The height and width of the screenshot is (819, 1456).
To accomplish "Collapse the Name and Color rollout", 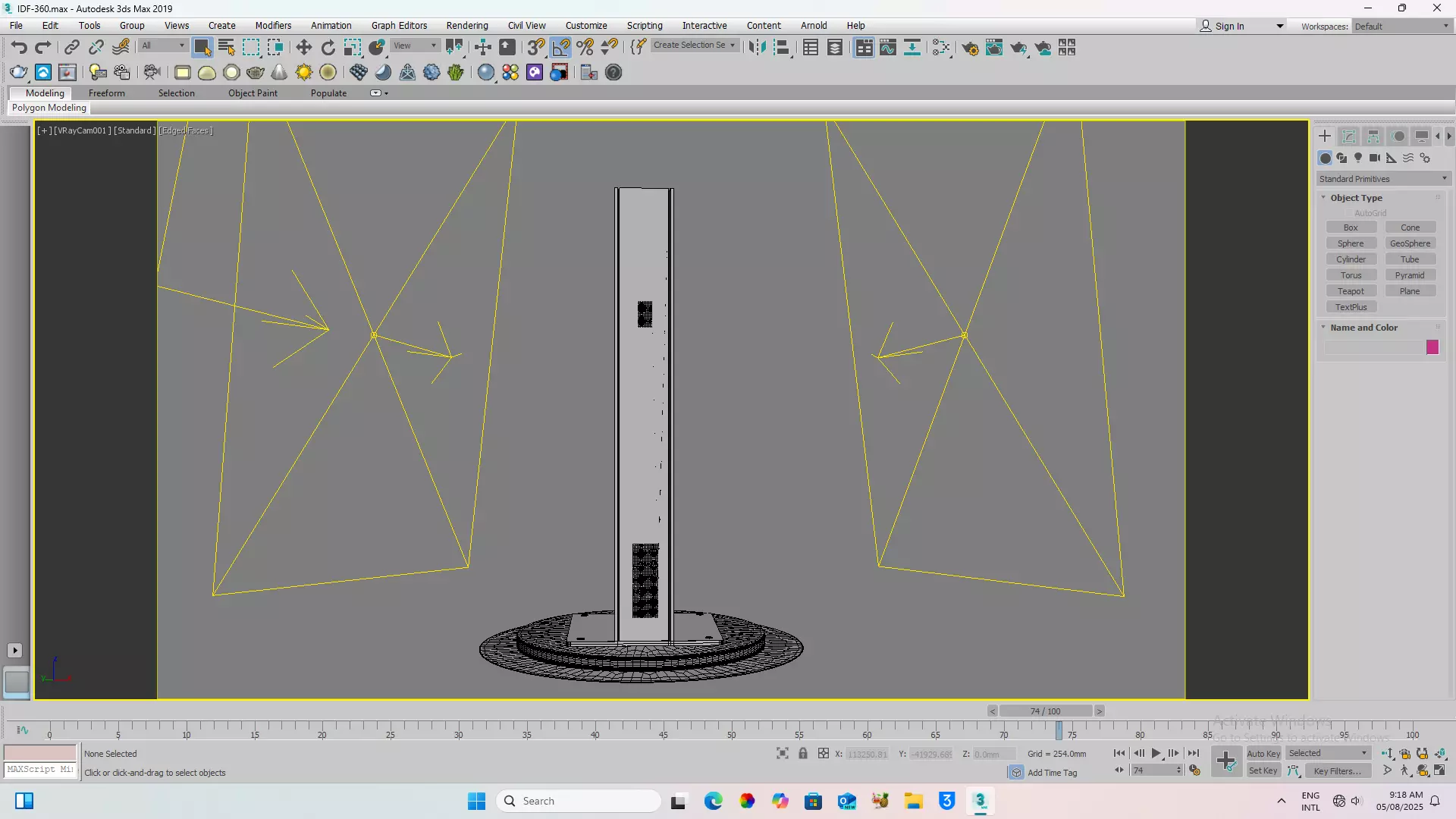I will (1363, 328).
